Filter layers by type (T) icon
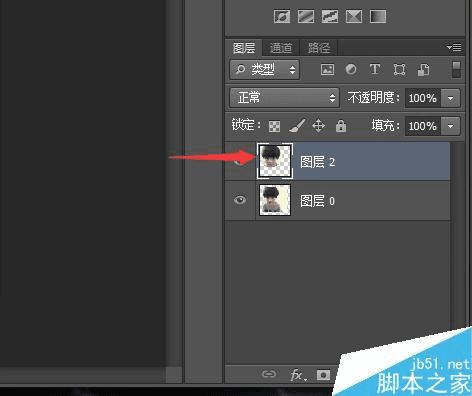The height and width of the screenshot is (396, 472). (x=375, y=69)
